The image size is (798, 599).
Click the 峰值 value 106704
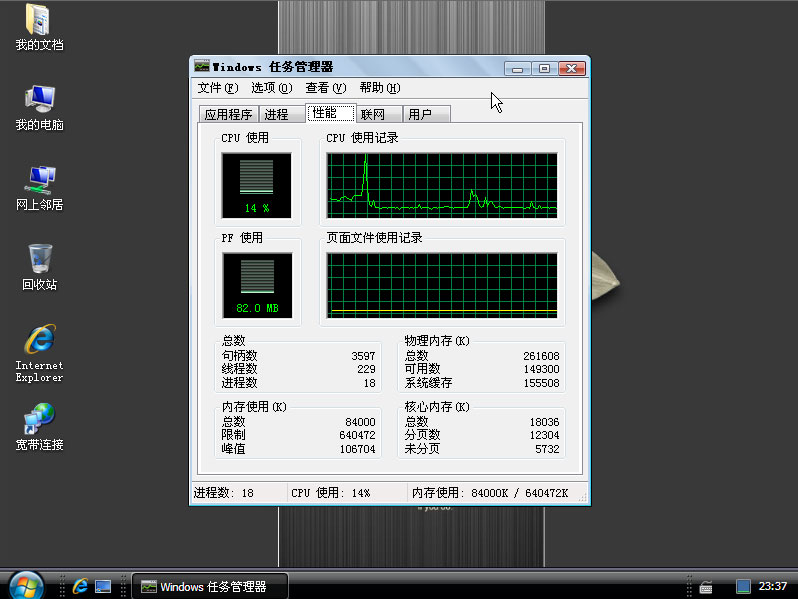tap(357, 449)
